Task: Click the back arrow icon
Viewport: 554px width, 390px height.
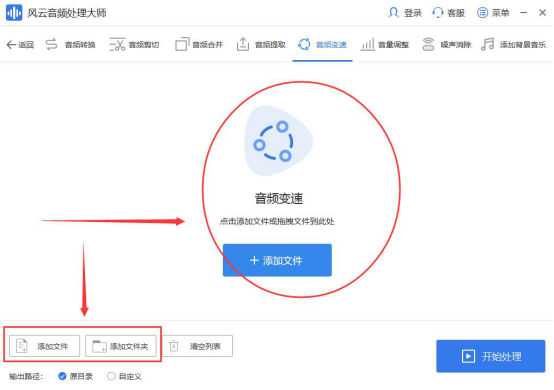Action: [x=11, y=45]
